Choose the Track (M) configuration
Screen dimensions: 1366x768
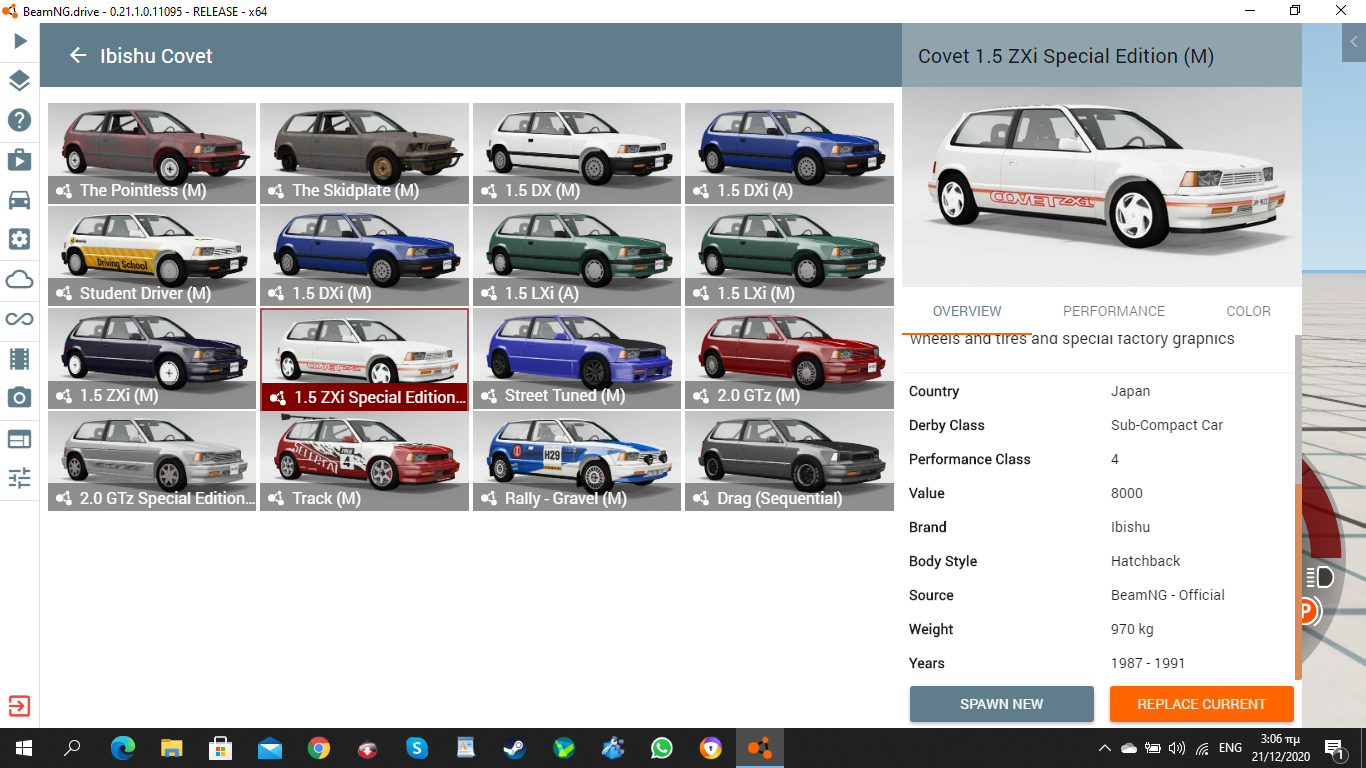click(x=365, y=461)
